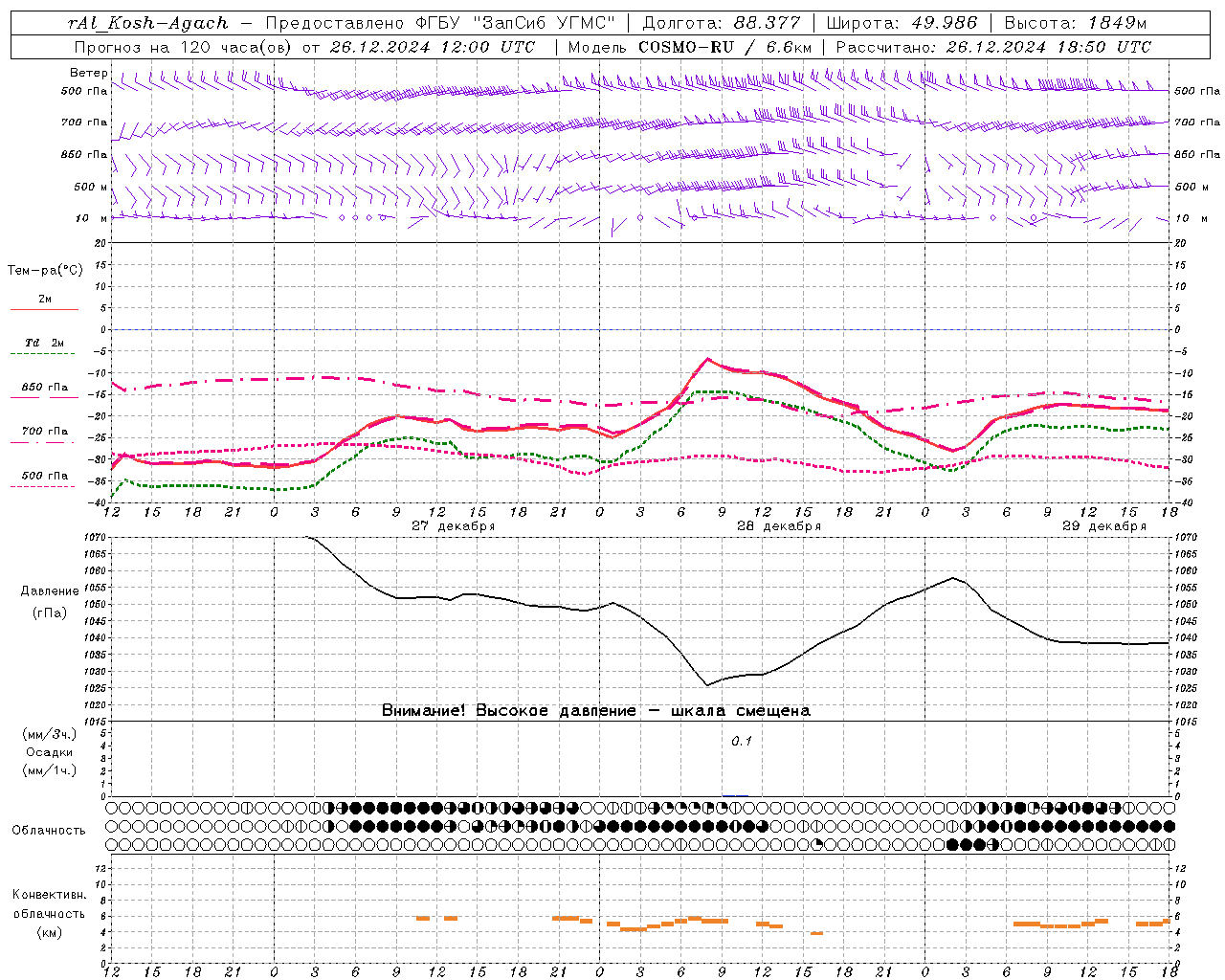Click the '500 гПа' entry in the temperature legend
The image size is (1225, 980).
click(44, 476)
